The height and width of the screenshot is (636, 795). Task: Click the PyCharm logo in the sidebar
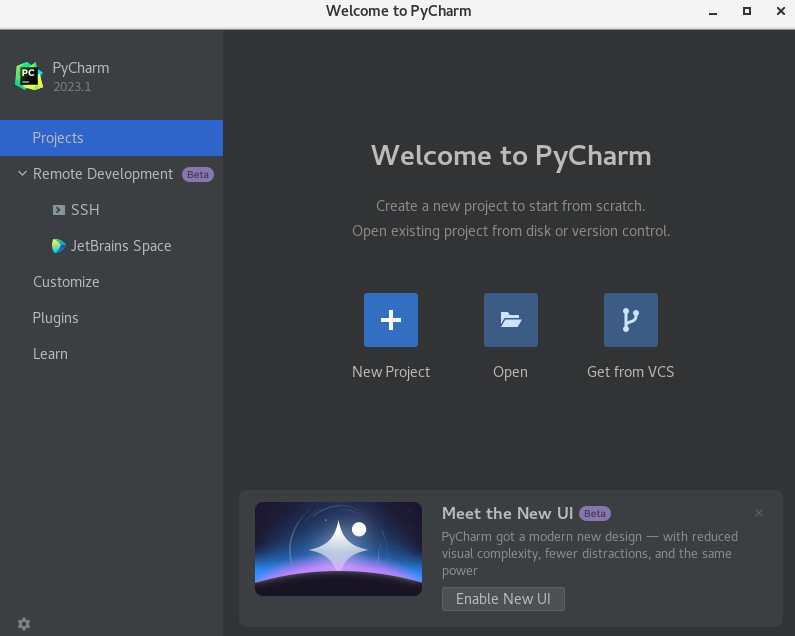pos(29,76)
